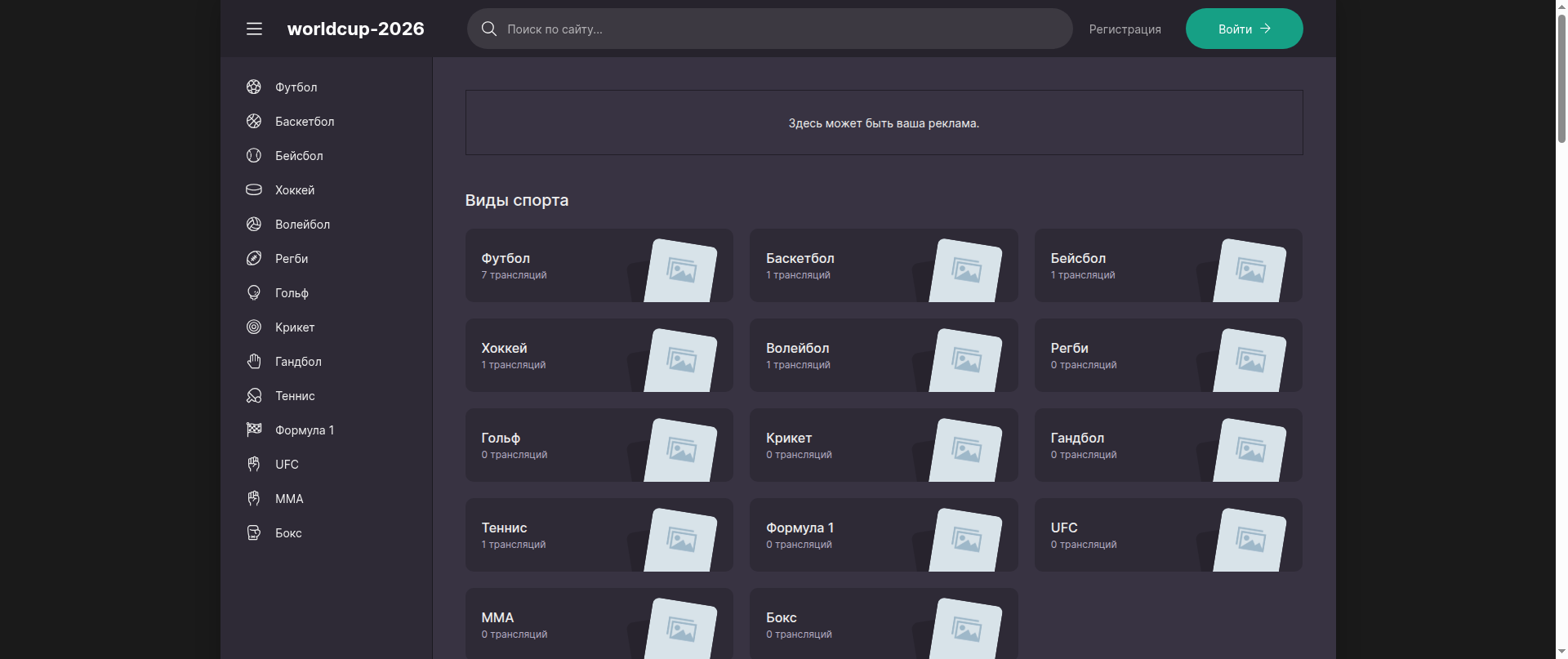Viewport: 1568px width, 659px height.
Task: Click the football icon in sidebar
Action: [x=254, y=87]
